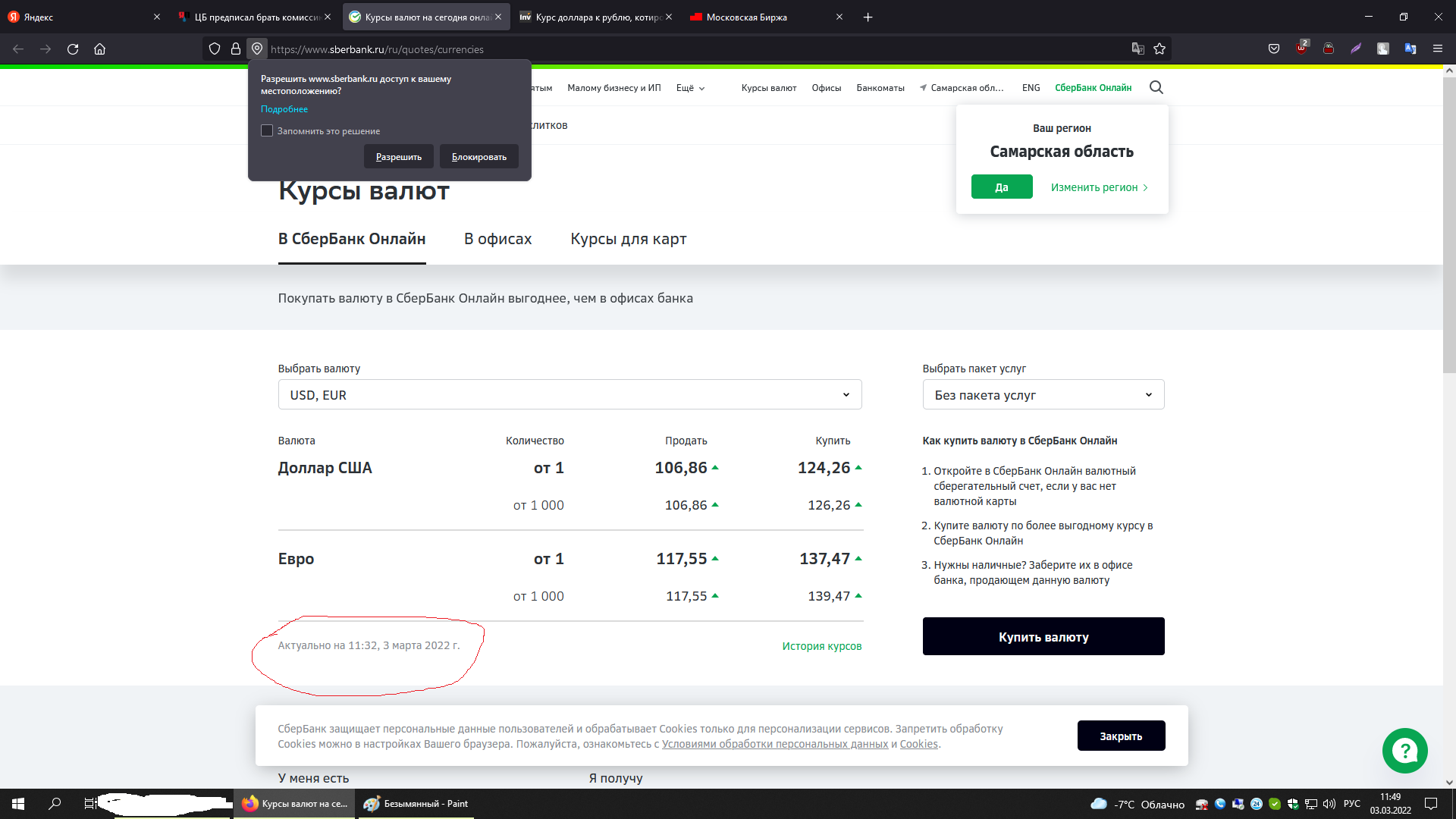Switch to 'Курс доллара к рублю' tab
1456x819 pixels.
[x=596, y=17]
